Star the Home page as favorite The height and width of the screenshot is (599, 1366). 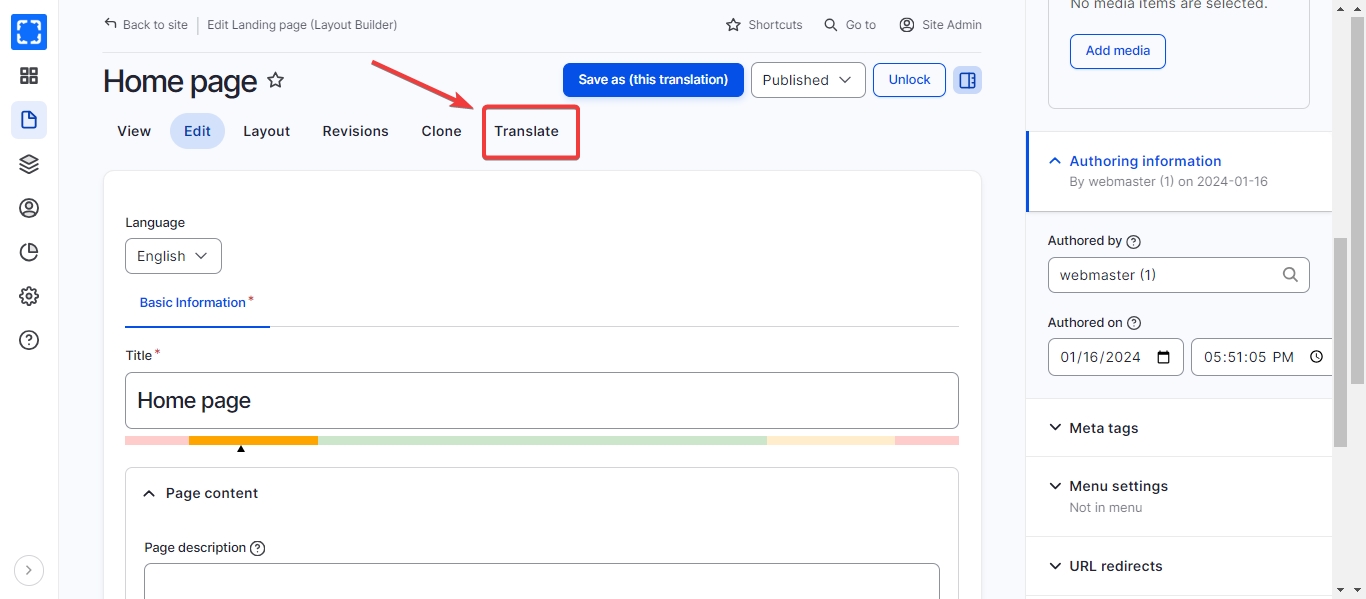(x=276, y=80)
